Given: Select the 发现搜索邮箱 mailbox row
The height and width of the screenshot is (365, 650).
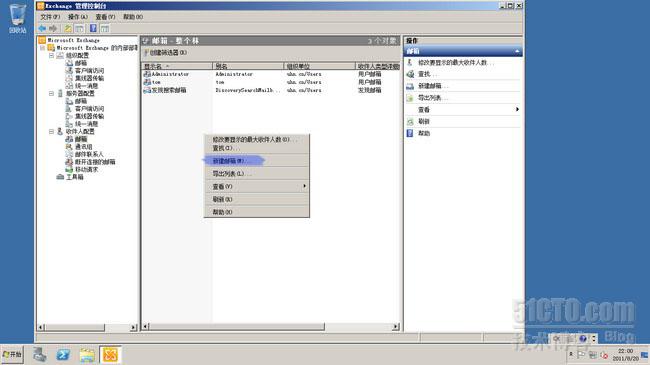Looking at the screenshot, I should coord(271,90).
